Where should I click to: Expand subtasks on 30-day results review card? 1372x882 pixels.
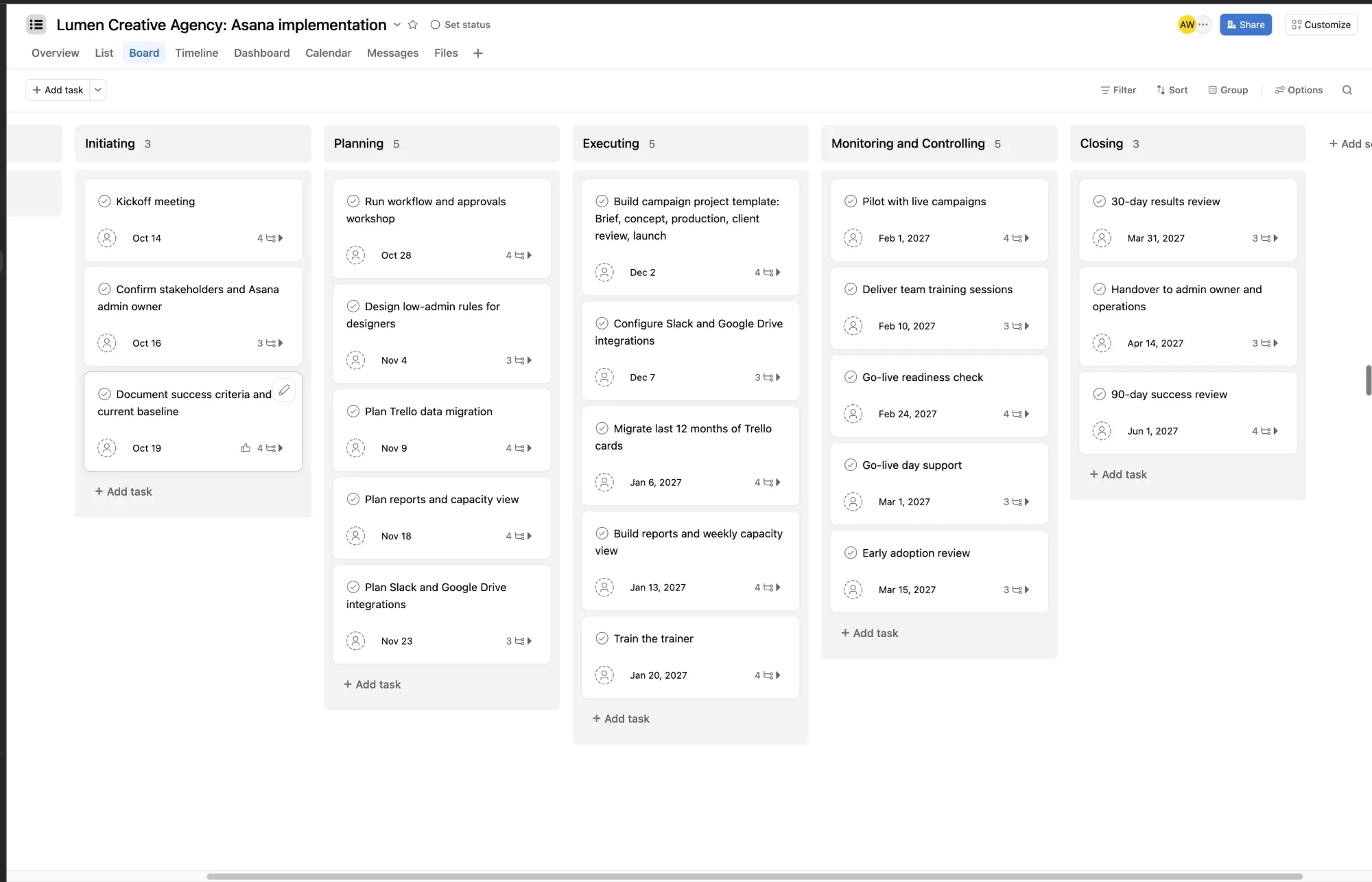(1265, 238)
